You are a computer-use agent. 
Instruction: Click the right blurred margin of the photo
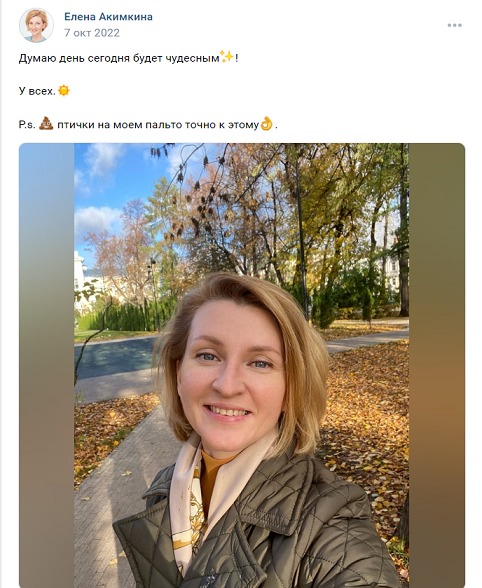pos(437,365)
